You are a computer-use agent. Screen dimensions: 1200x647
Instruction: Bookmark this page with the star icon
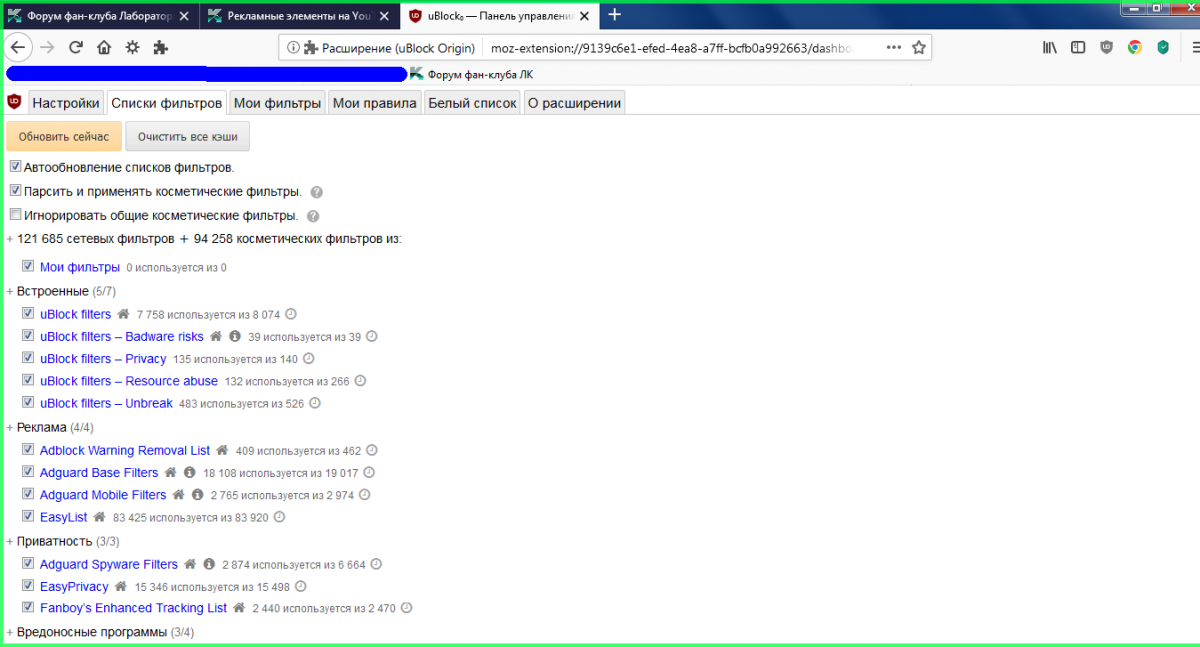[919, 47]
